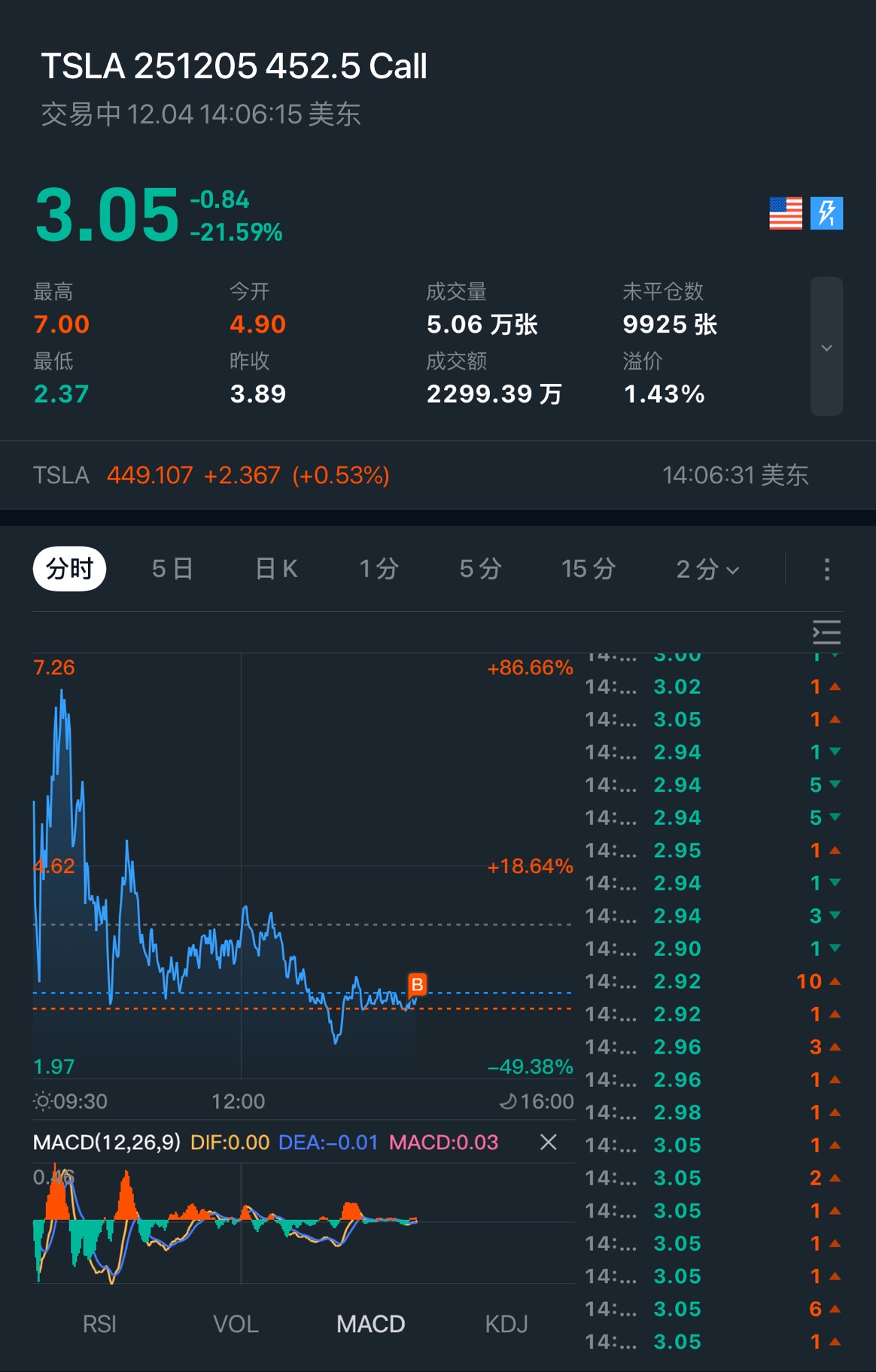Select the 分时 chart tab

point(69,569)
